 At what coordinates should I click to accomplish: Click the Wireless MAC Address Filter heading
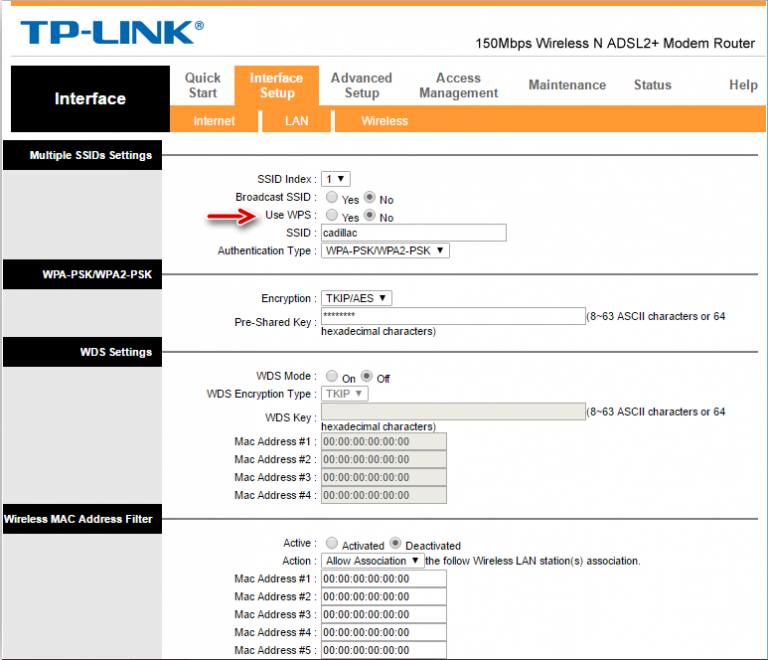pyautogui.click(x=82, y=519)
